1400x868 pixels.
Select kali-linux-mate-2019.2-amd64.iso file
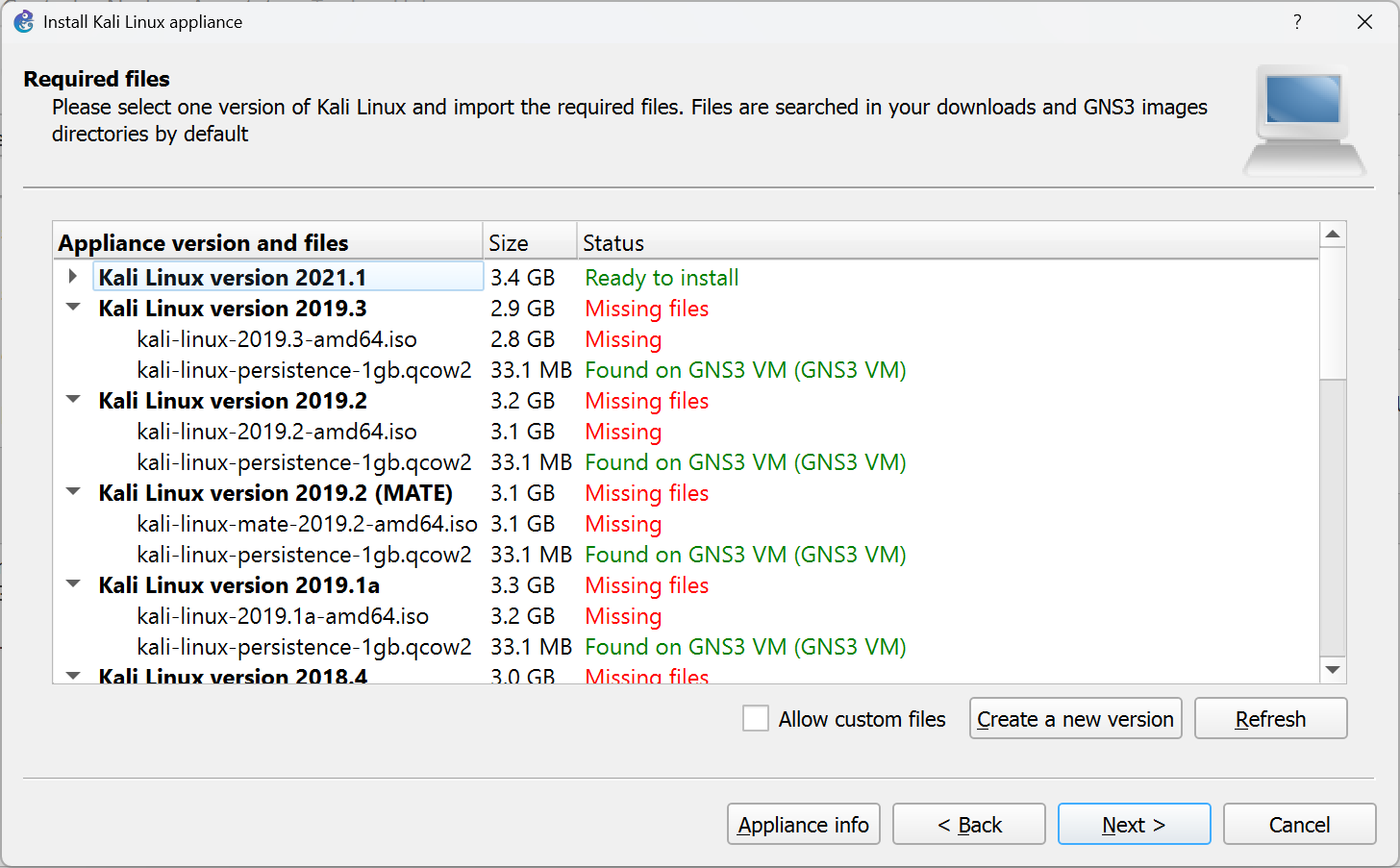coord(308,523)
